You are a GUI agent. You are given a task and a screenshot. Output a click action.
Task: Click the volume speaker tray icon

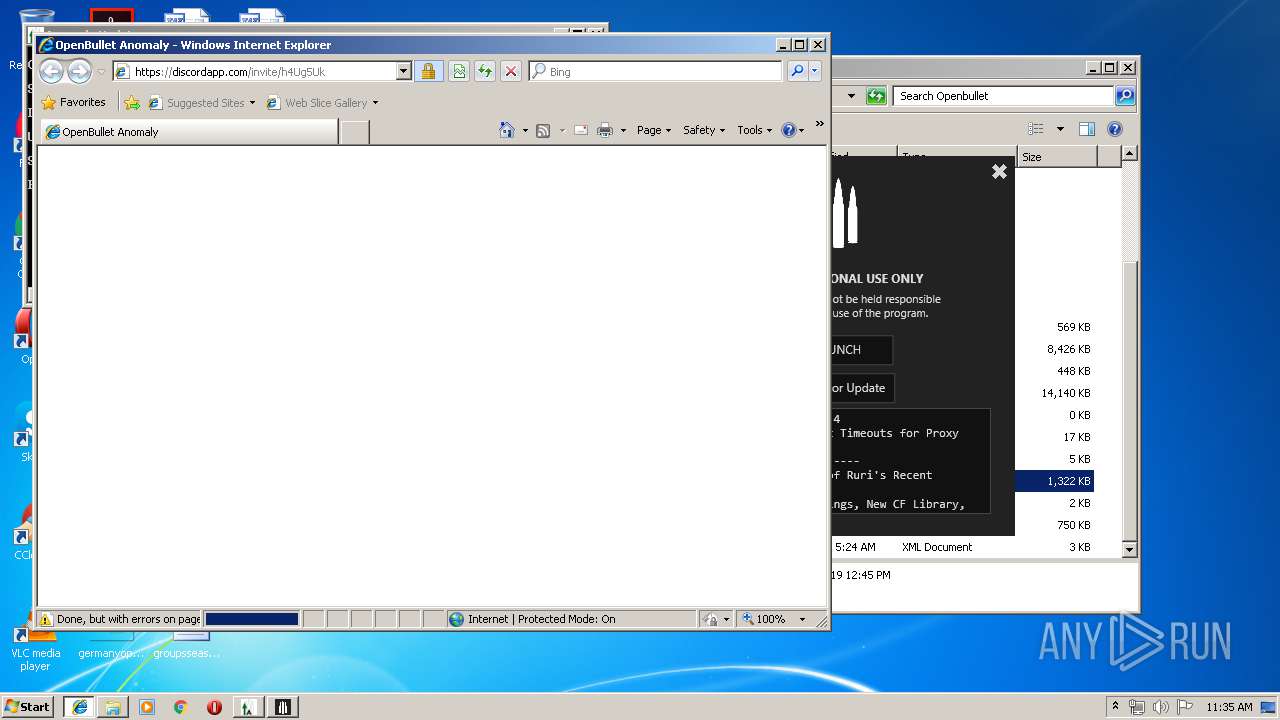click(x=1160, y=707)
